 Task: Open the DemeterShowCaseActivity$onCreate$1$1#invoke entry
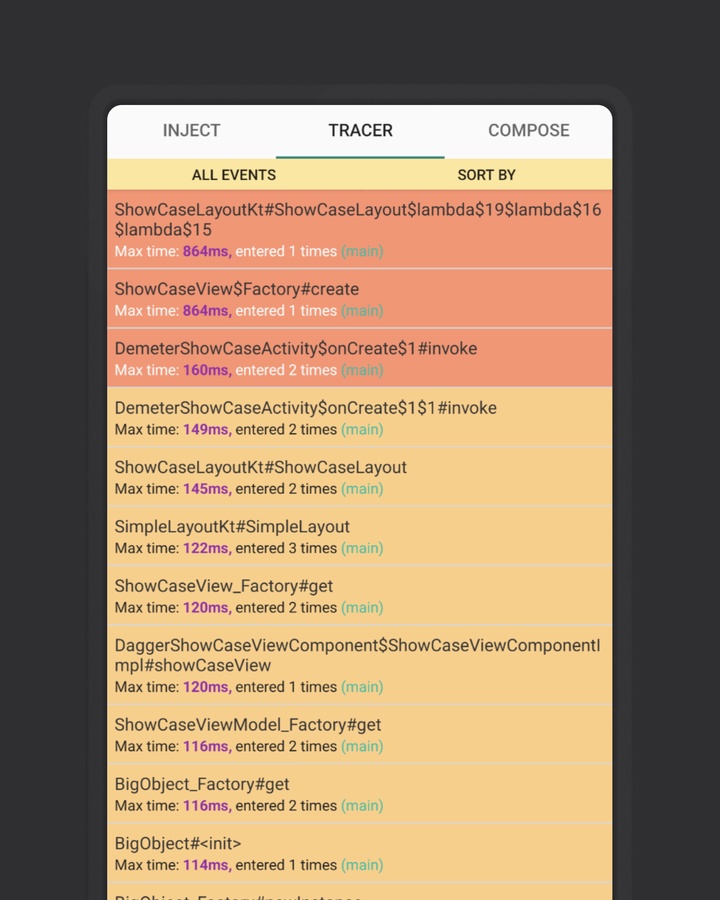(360, 418)
